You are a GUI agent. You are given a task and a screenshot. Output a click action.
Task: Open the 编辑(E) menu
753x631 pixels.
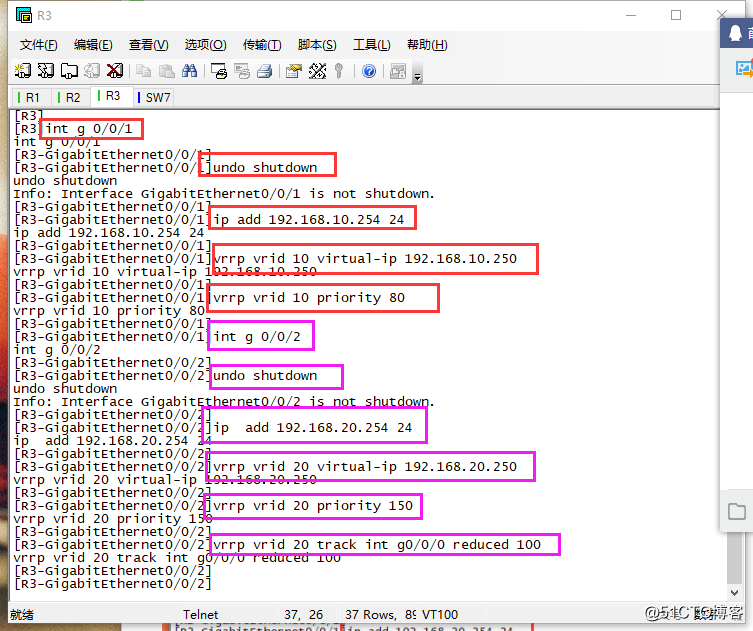pos(93,45)
